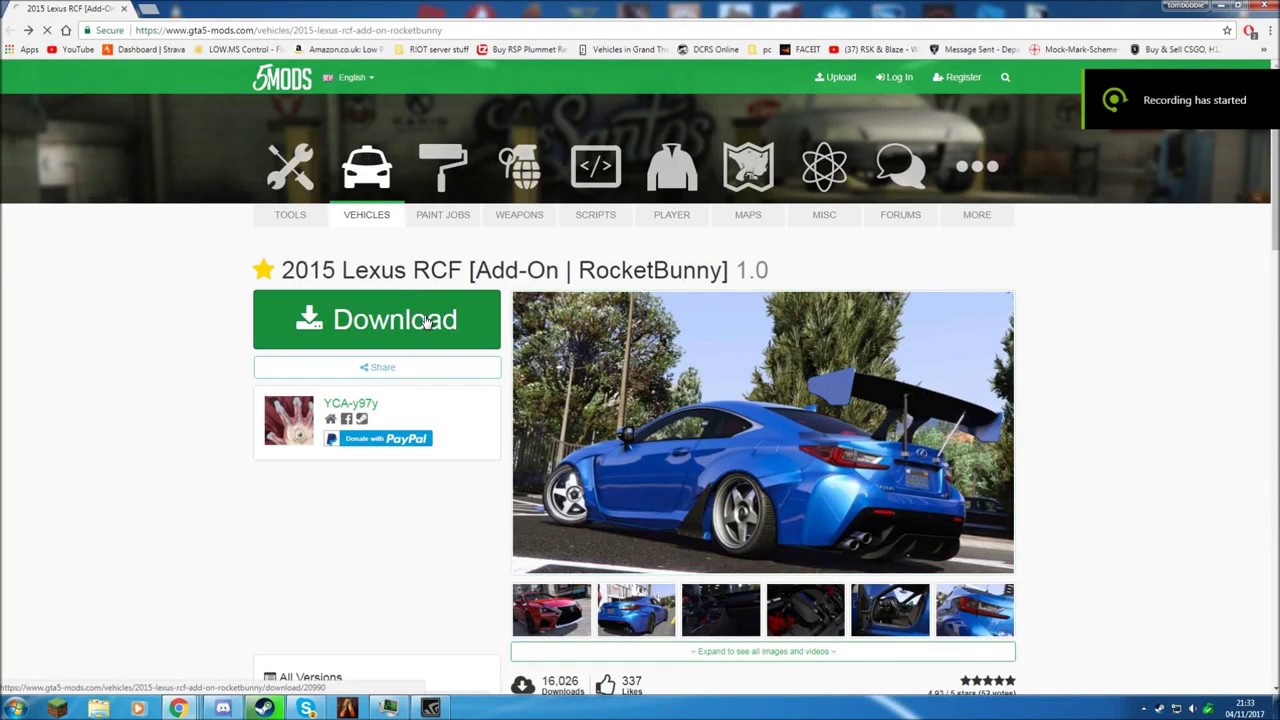
Task: Select the WEAPONS tab
Action: tap(519, 214)
